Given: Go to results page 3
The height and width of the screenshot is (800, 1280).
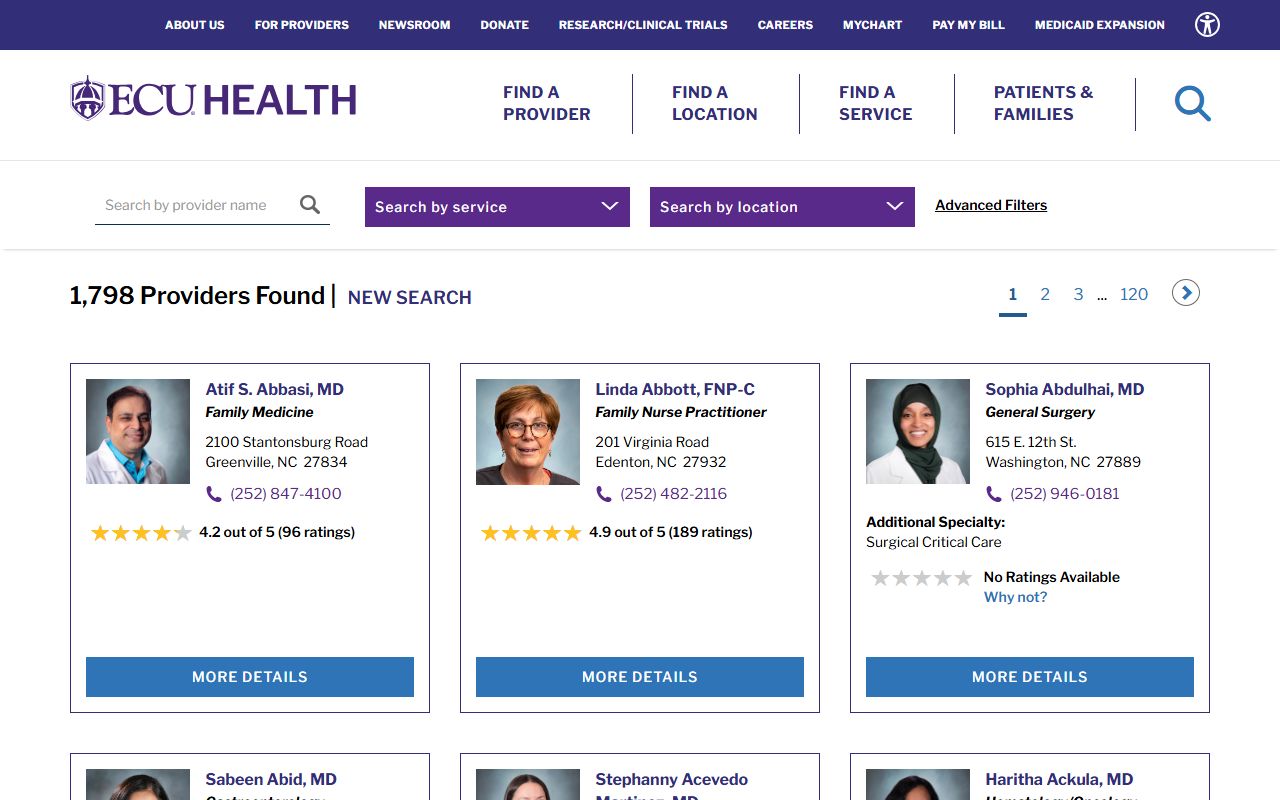Looking at the screenshot, I should pyautogui.click(x=1078, y=294).
